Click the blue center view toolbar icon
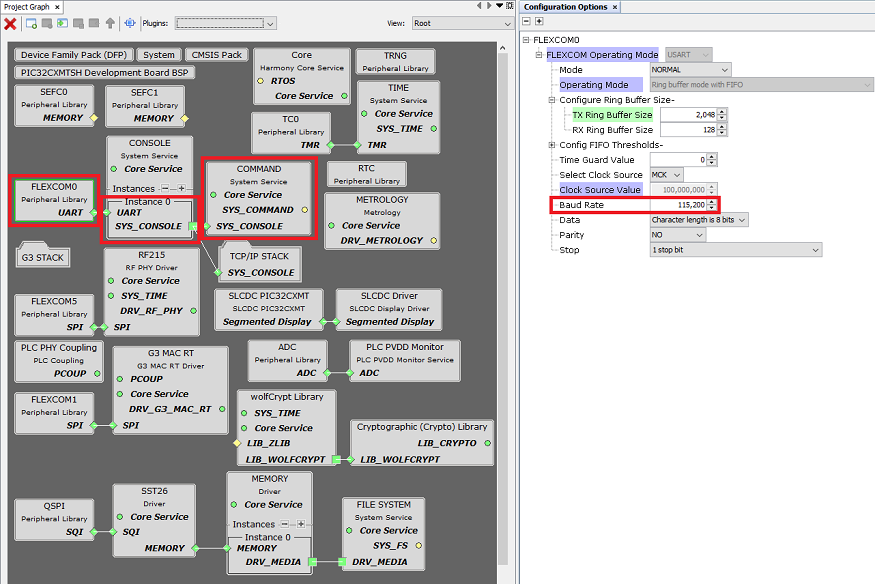The height and width of the screenshot is (584, 875). (130, 23)
